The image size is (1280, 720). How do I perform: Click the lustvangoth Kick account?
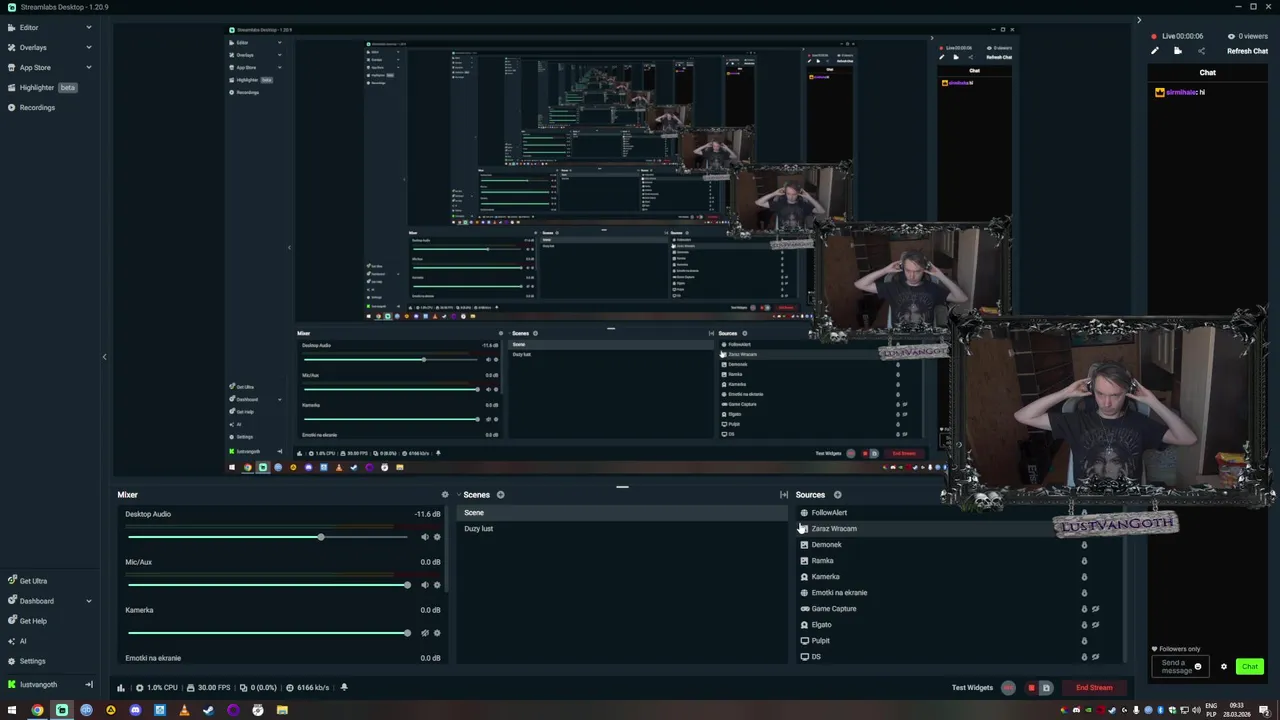32,685
